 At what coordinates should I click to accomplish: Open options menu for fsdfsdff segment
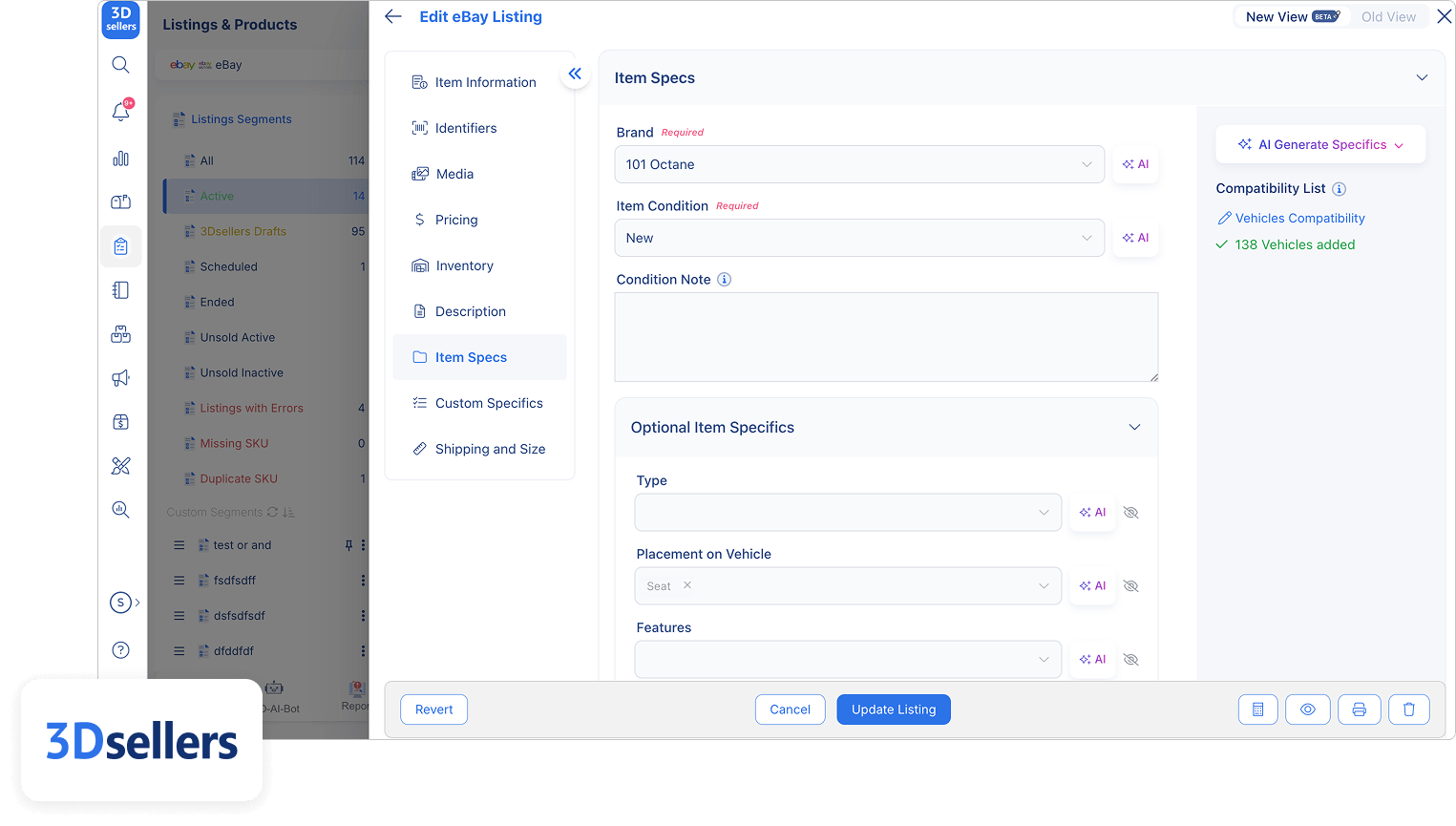pyautogui.click(x=363, y=581)
